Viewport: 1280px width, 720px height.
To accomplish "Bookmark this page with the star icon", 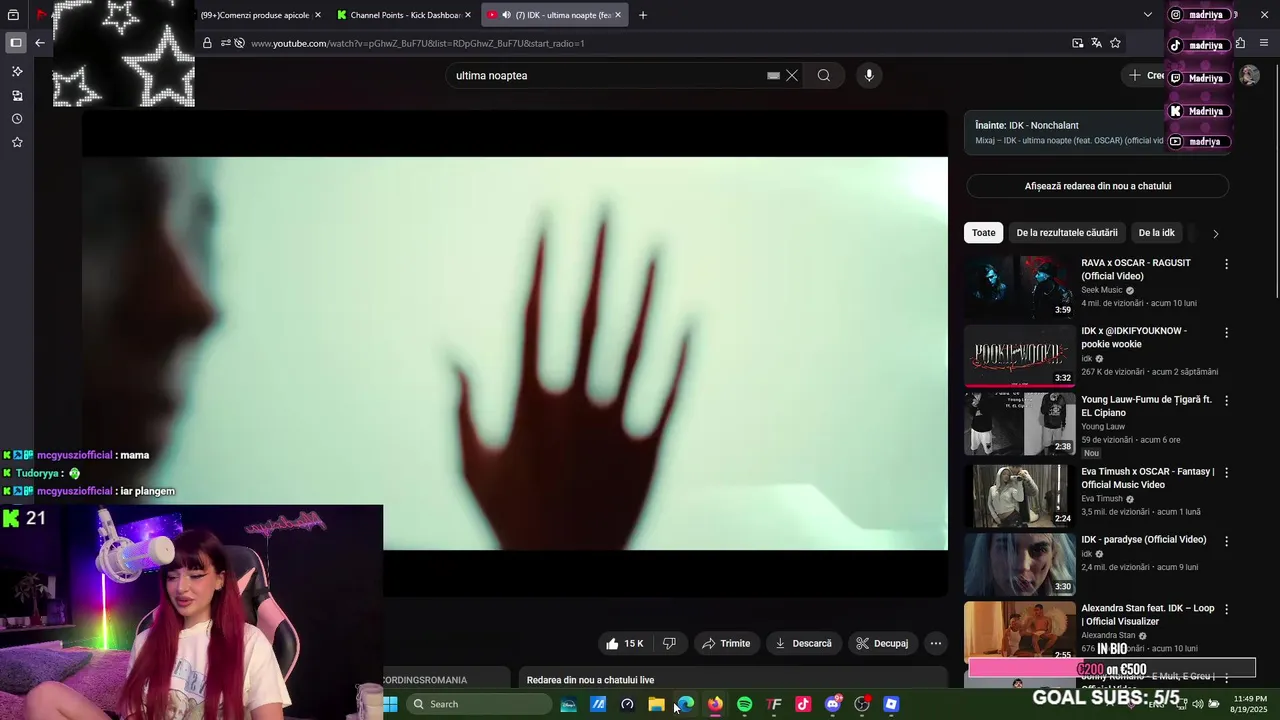I will 1115,43.
